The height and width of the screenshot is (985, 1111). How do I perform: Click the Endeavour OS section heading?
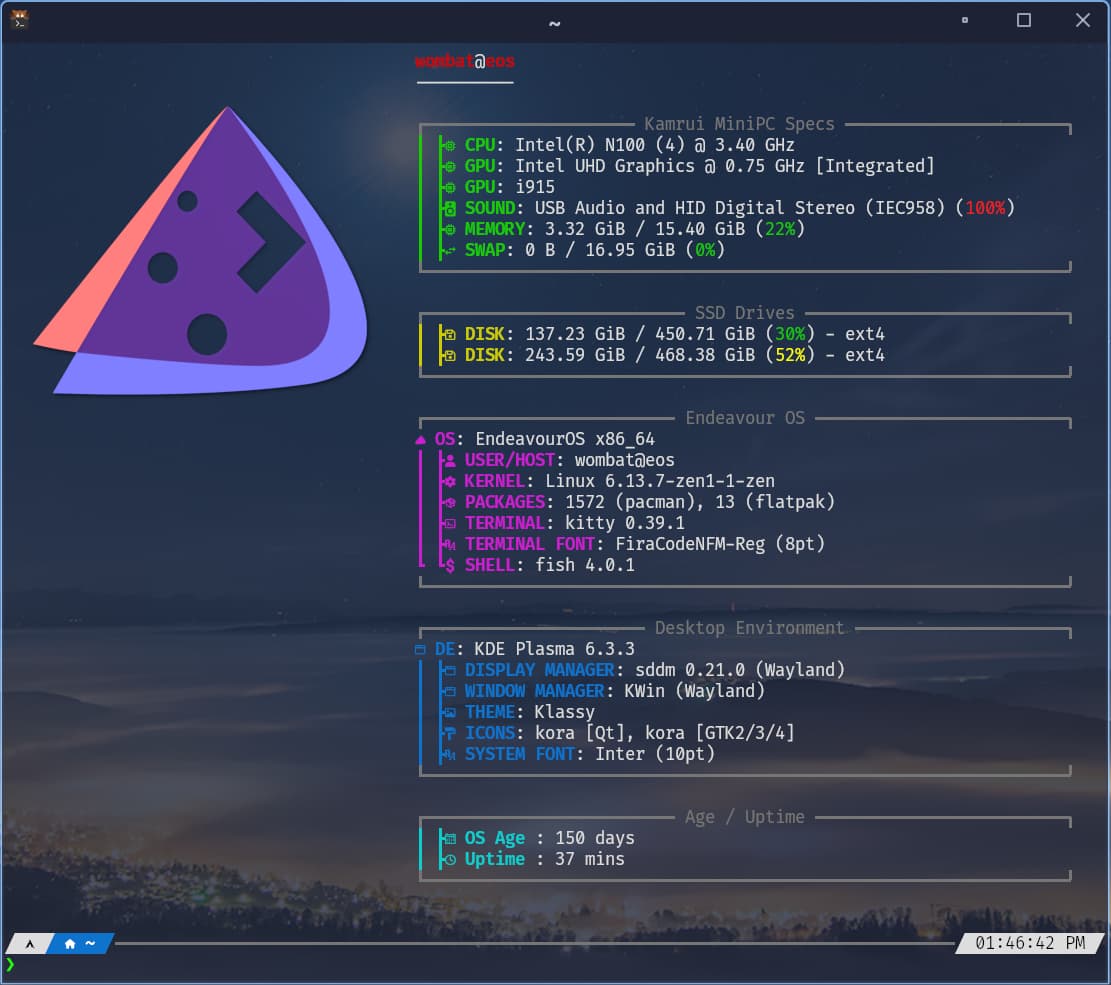click(x=745, y=418)
